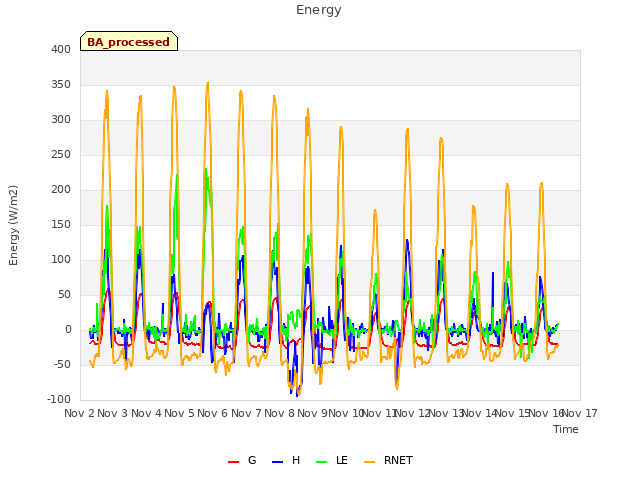Click the 100 y-axis tick label

pyautogui.click(x=61, y=260)
